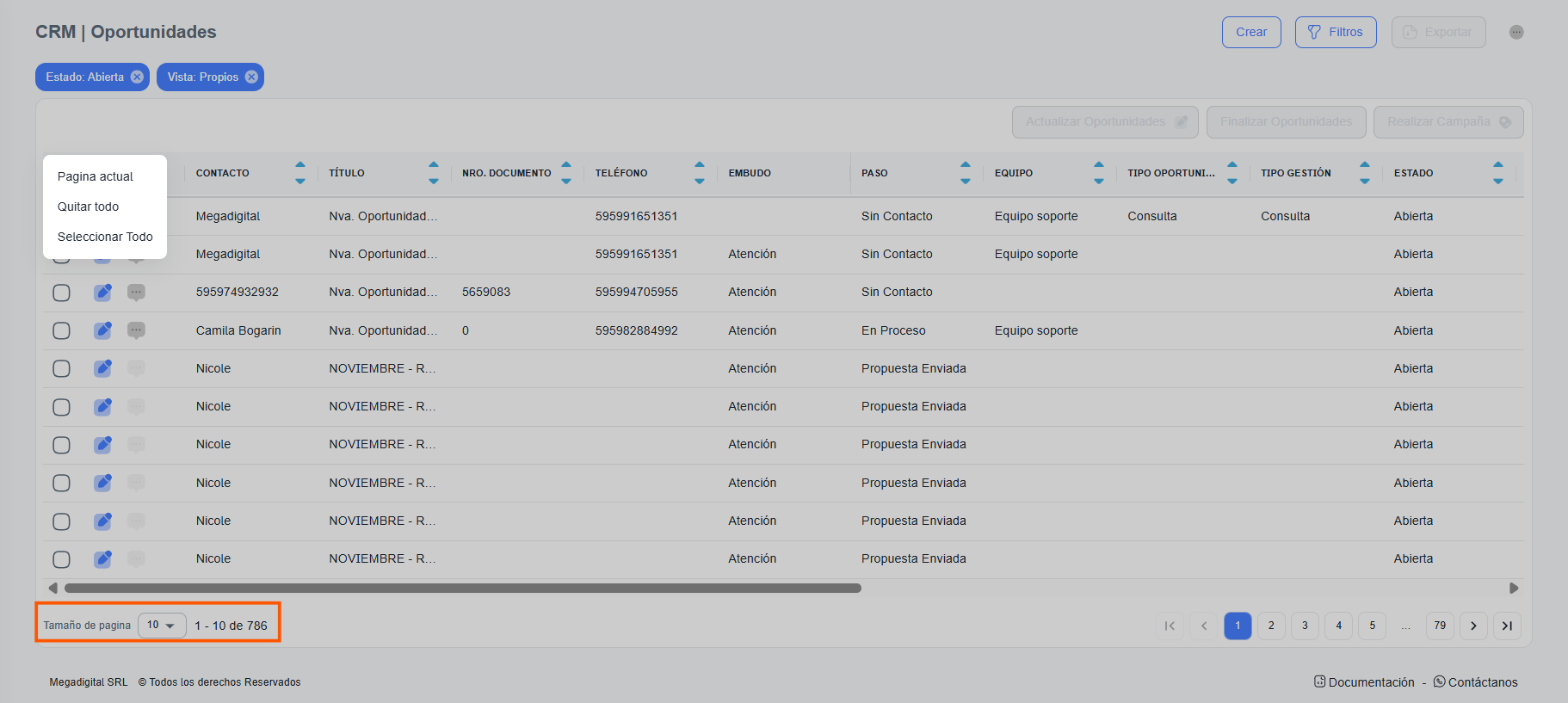This screenshot has width=1568, height=703.
Task: Click the Crear button
Action: click(x=1250, y=32)
